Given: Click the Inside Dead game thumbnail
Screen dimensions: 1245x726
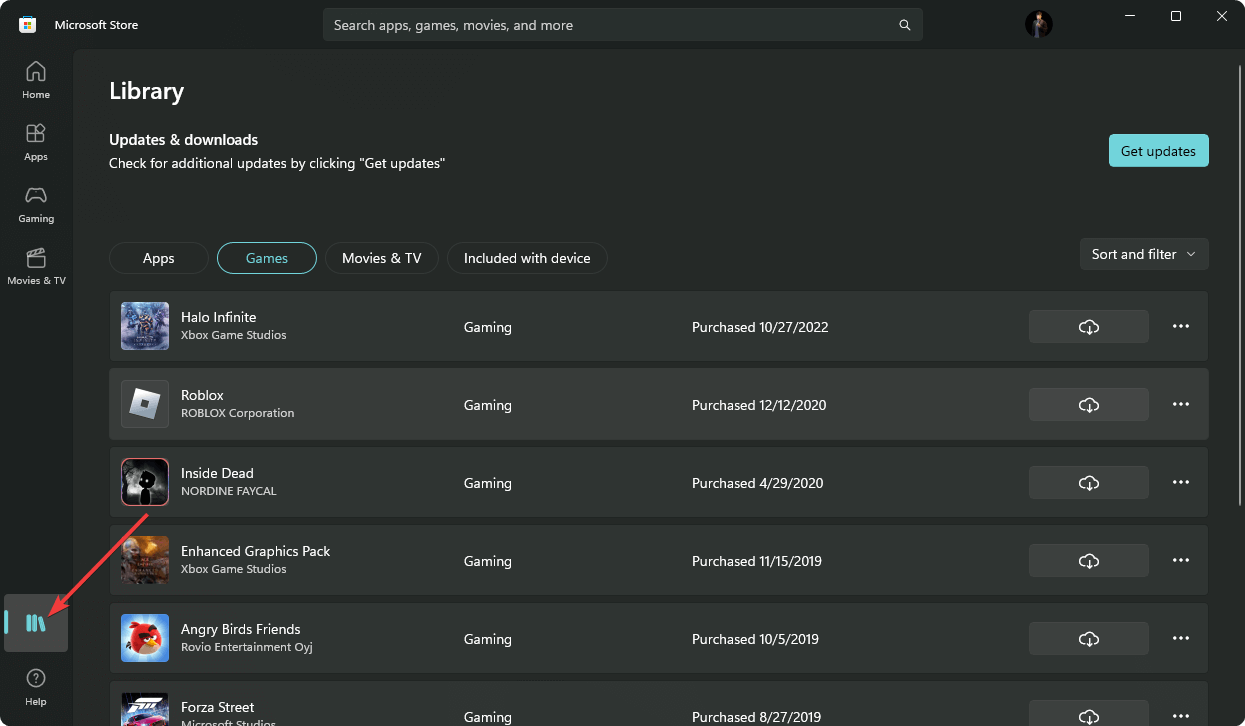Looking at the screenshot, I should (x=145, y=482).
